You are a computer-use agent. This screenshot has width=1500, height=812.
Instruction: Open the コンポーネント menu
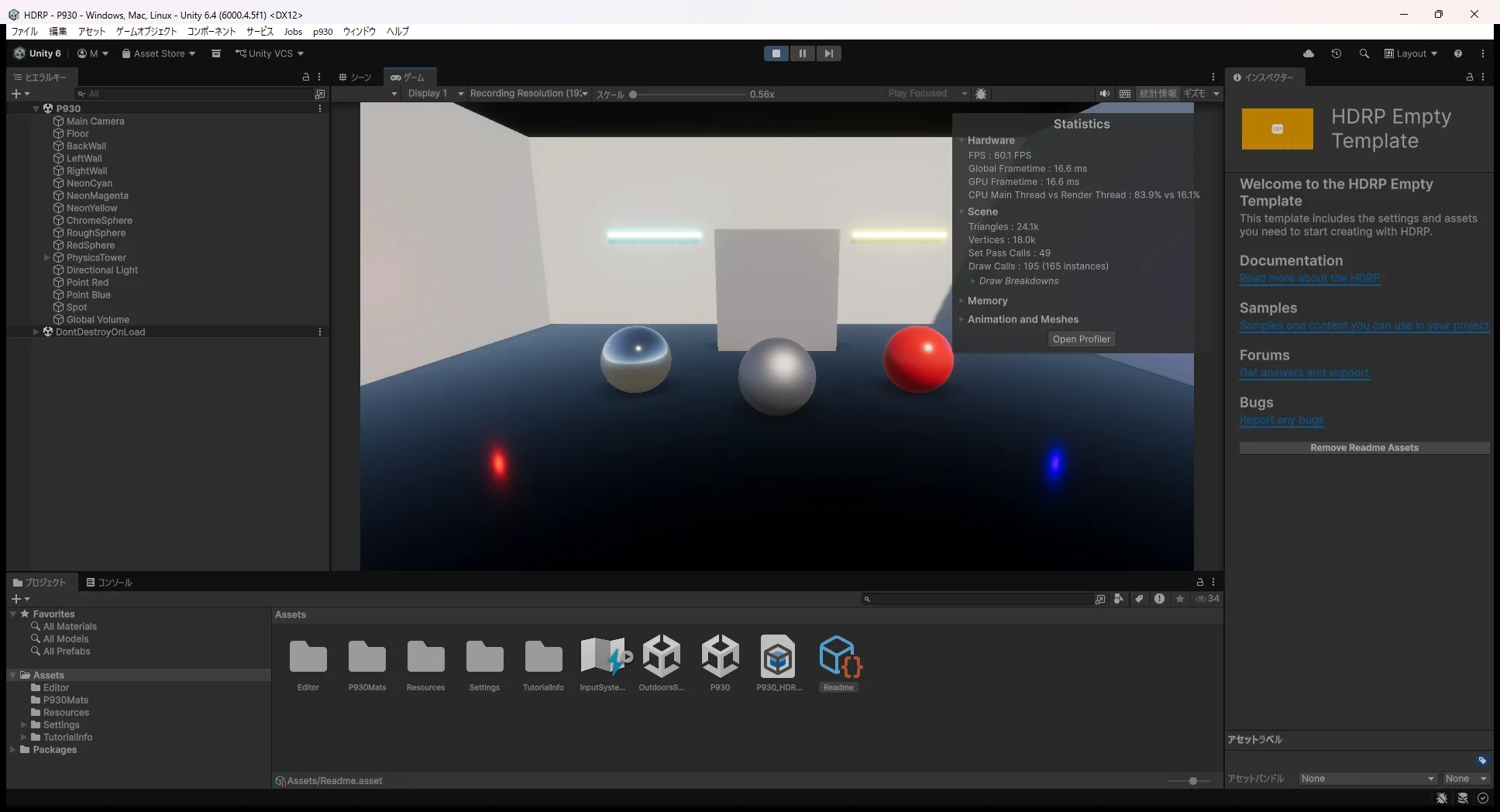point(212,32)
